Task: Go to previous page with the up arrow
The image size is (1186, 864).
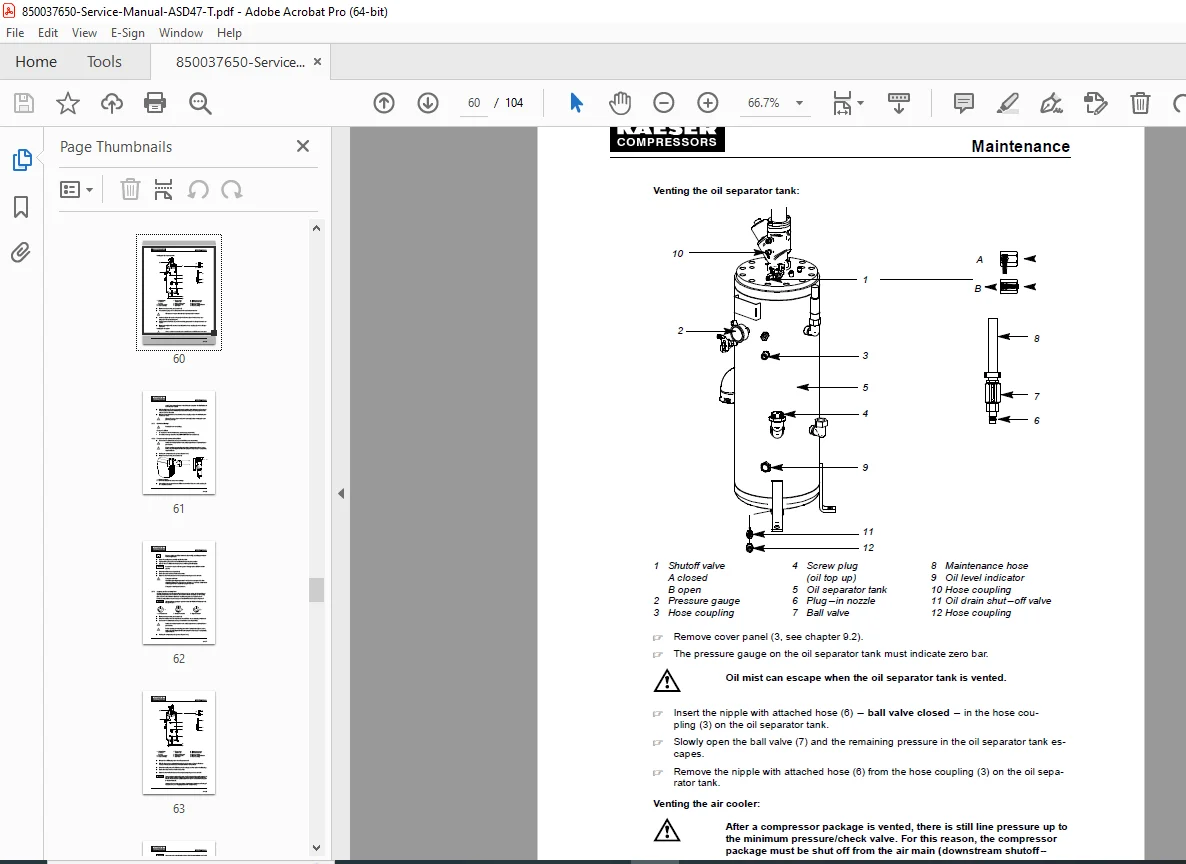Action: [384, 103]
